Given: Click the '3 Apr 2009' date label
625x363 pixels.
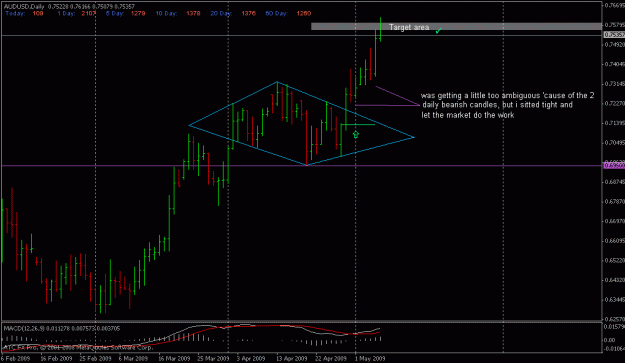Looking at the screenshot, I should tap(251, 358).
